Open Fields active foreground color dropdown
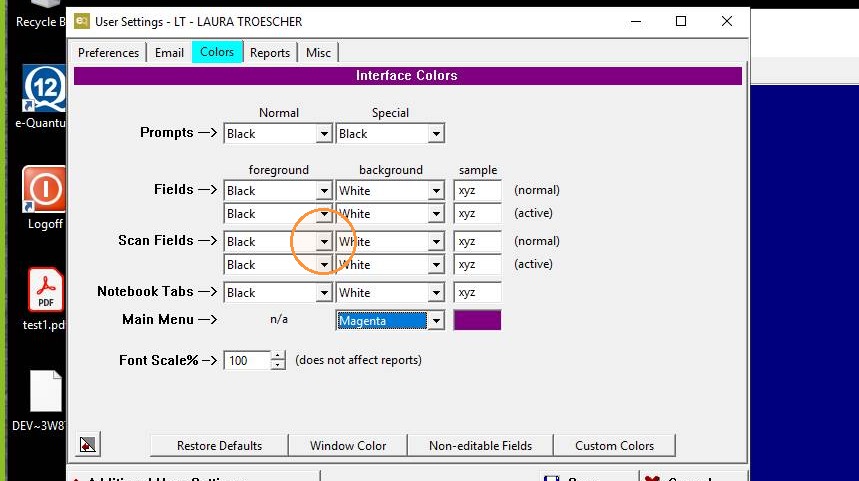The width and height of the screenshot is (859, 481). point(324,214)
